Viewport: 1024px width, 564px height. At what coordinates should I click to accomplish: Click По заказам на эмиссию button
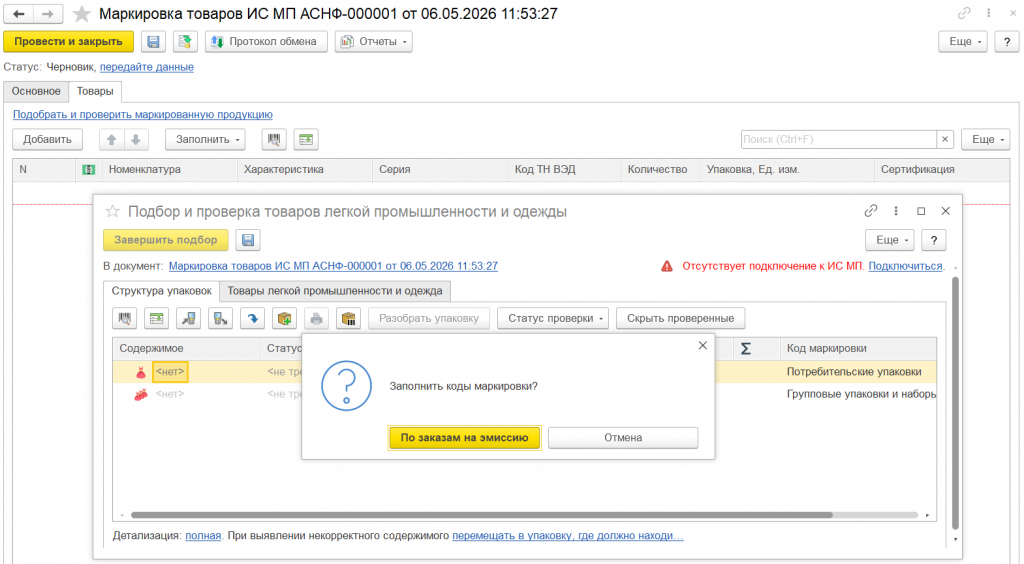coord(464,438)
